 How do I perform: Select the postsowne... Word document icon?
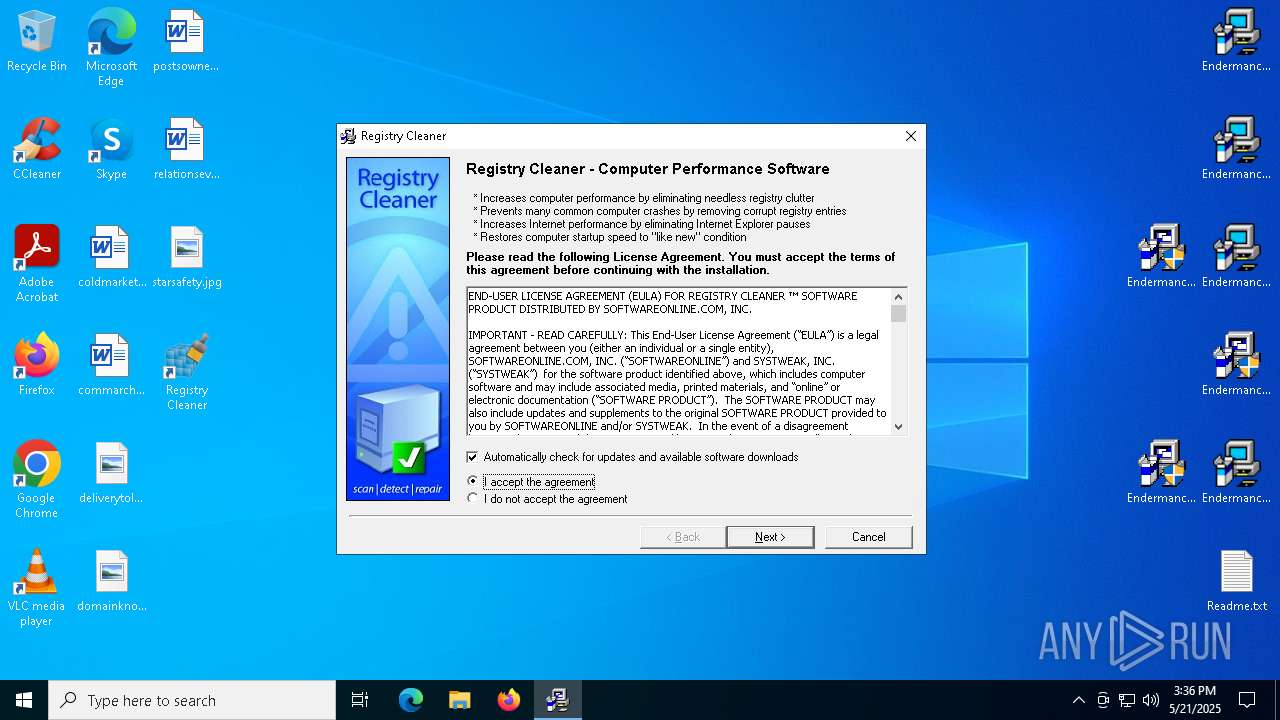186,41
